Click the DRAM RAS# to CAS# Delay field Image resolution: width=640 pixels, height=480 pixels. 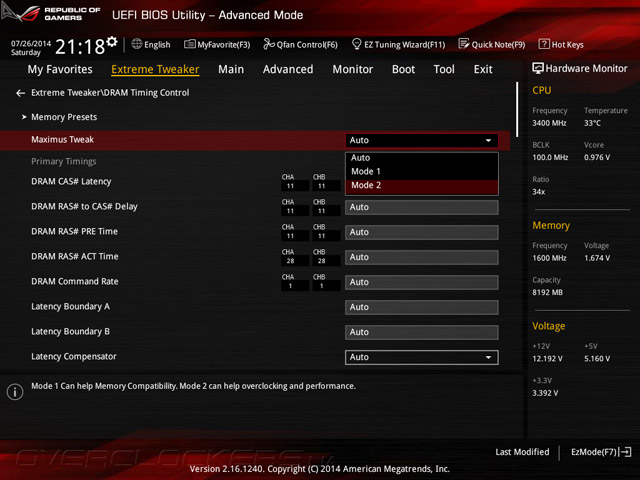[x=422, y=207]
